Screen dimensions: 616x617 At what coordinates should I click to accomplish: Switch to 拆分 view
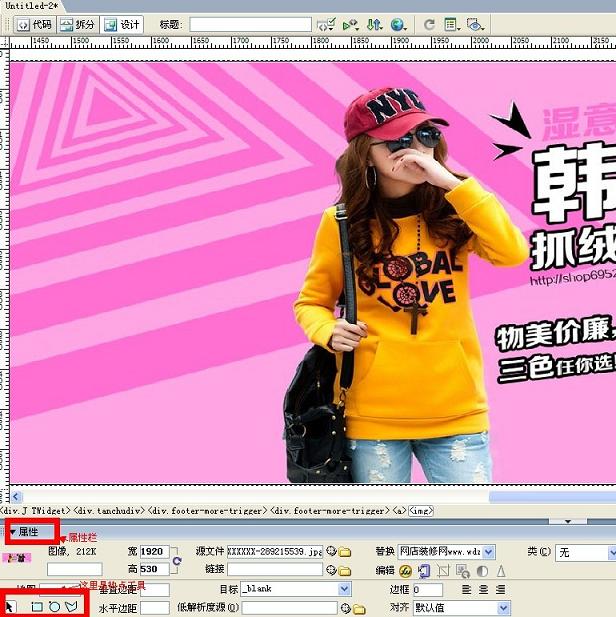[x=78, y=24]
